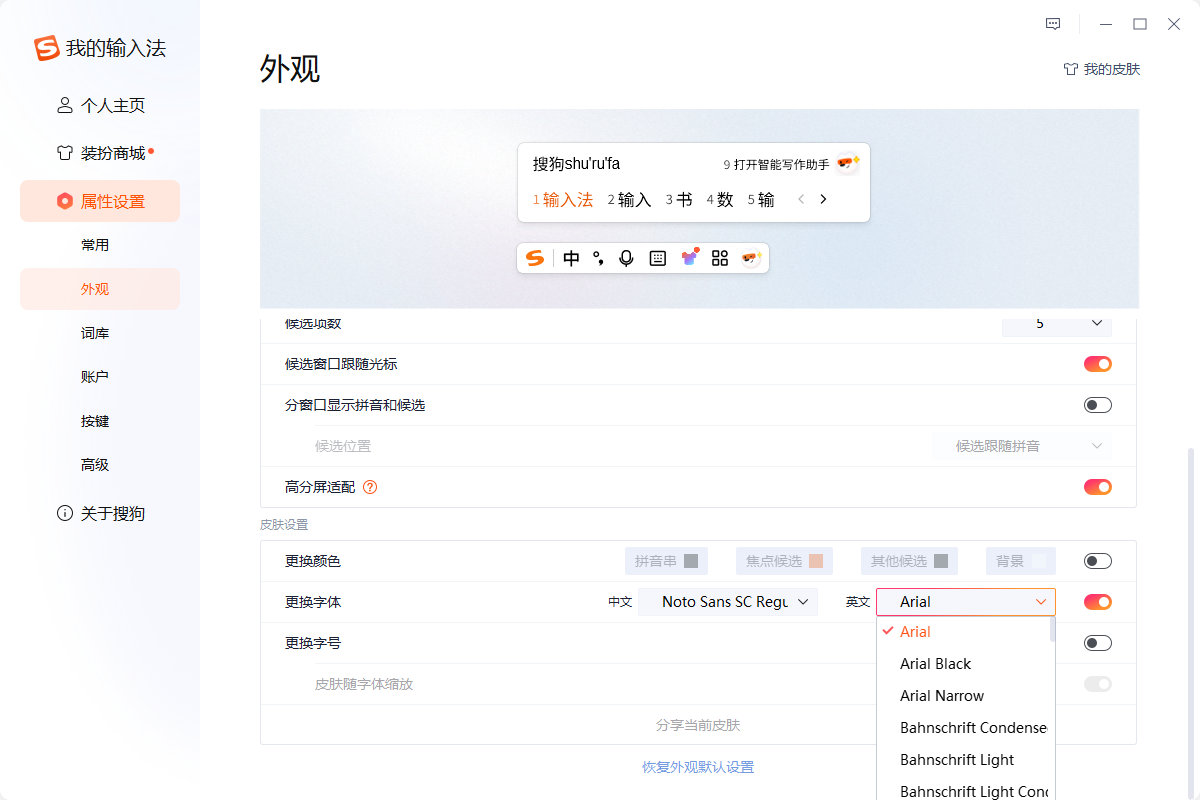Screen dimensions: 1200x800
Task: Click the 分享当前皮肤 button
Action: pos(697,725)
